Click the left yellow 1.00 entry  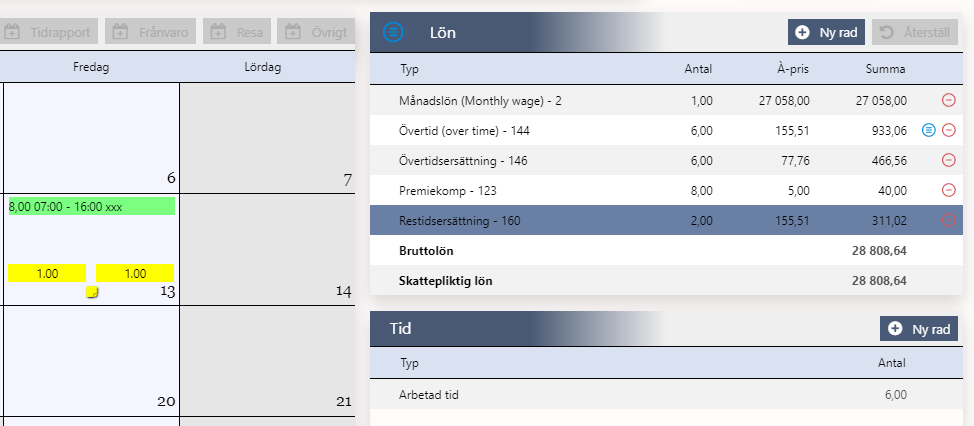point(46,273)
